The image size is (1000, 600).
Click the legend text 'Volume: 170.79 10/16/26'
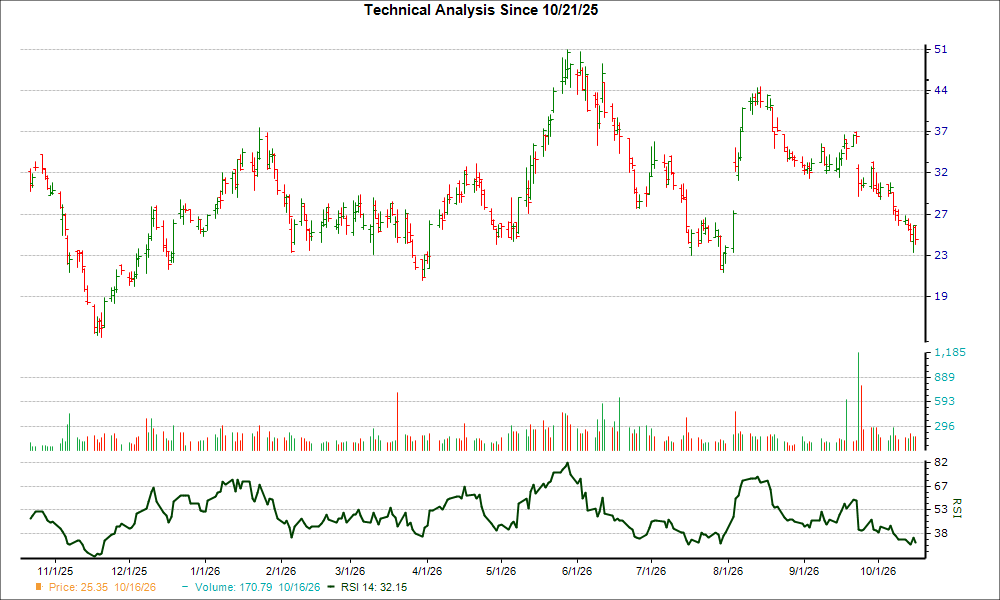point(258,587)
